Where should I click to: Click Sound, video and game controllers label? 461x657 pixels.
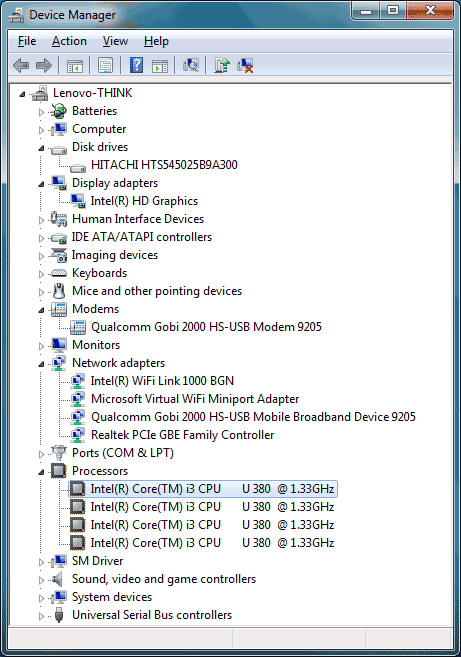(x=164, y=579)
